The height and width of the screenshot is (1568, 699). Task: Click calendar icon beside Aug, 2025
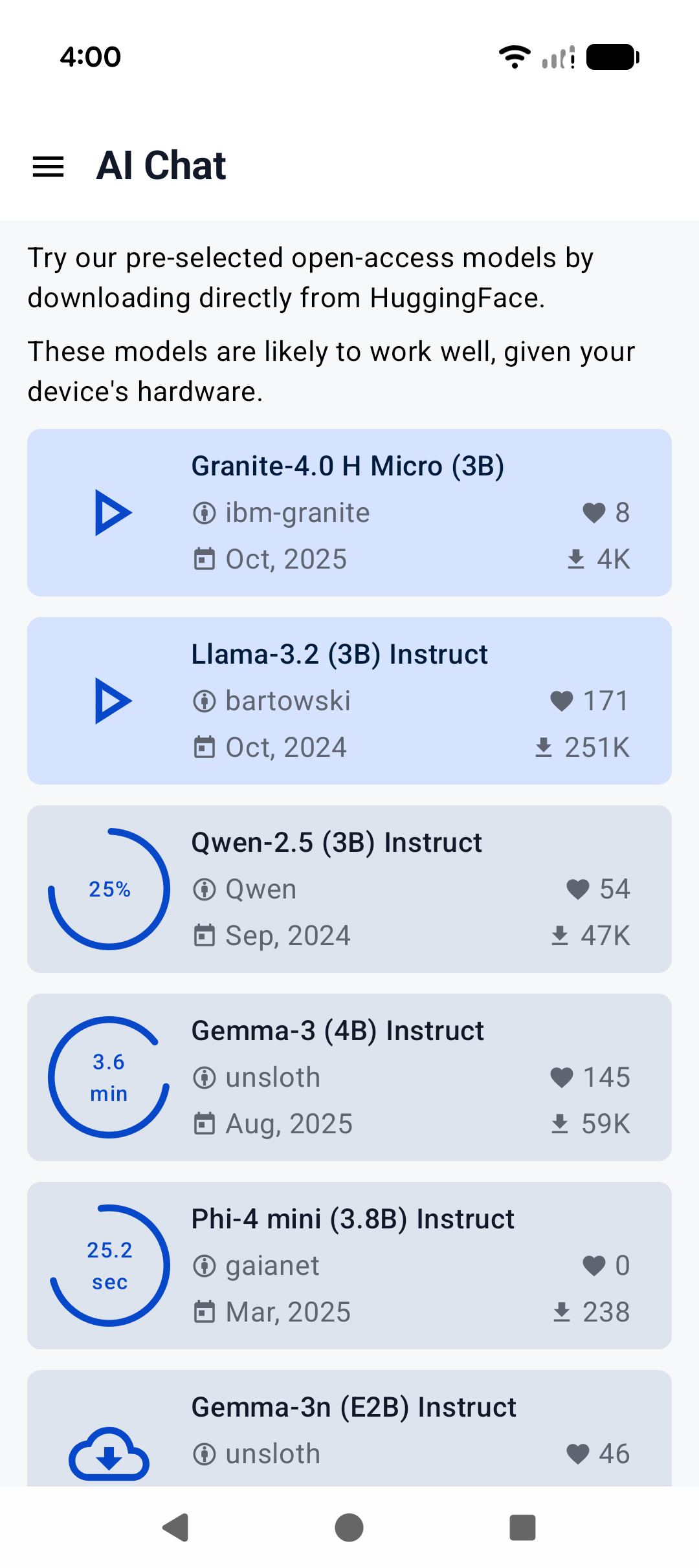click(205, 1124)
